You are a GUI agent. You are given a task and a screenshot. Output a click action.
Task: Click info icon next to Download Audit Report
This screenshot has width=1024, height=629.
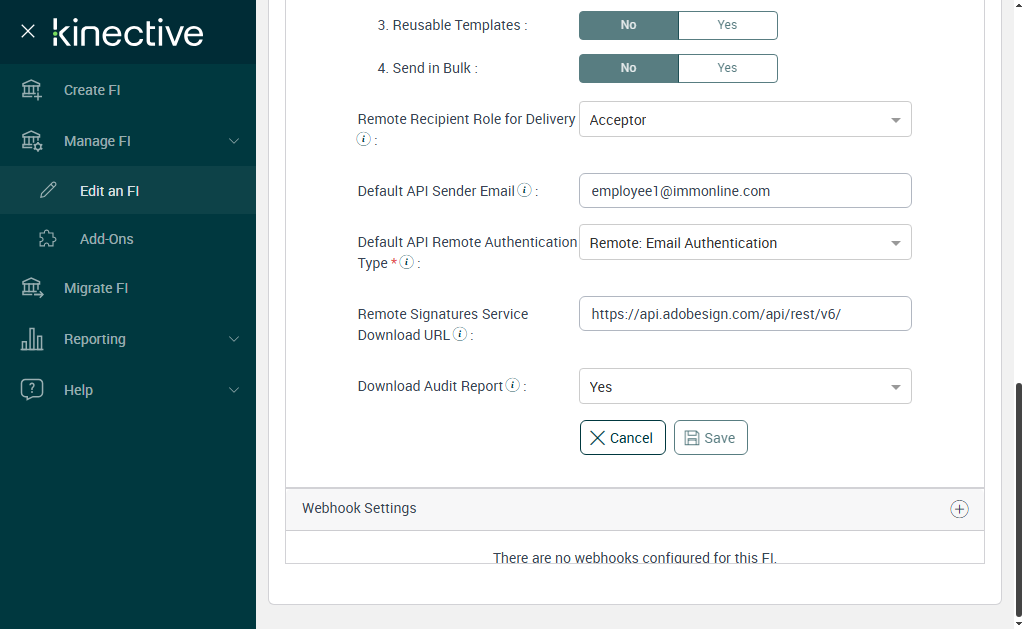point(512,385)
